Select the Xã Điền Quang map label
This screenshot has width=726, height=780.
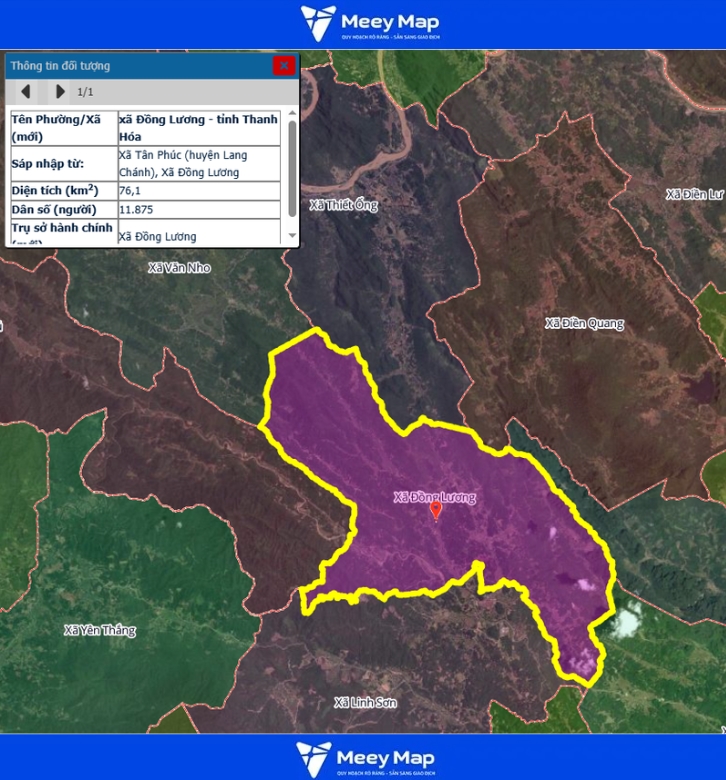click(x=584, y=323)
